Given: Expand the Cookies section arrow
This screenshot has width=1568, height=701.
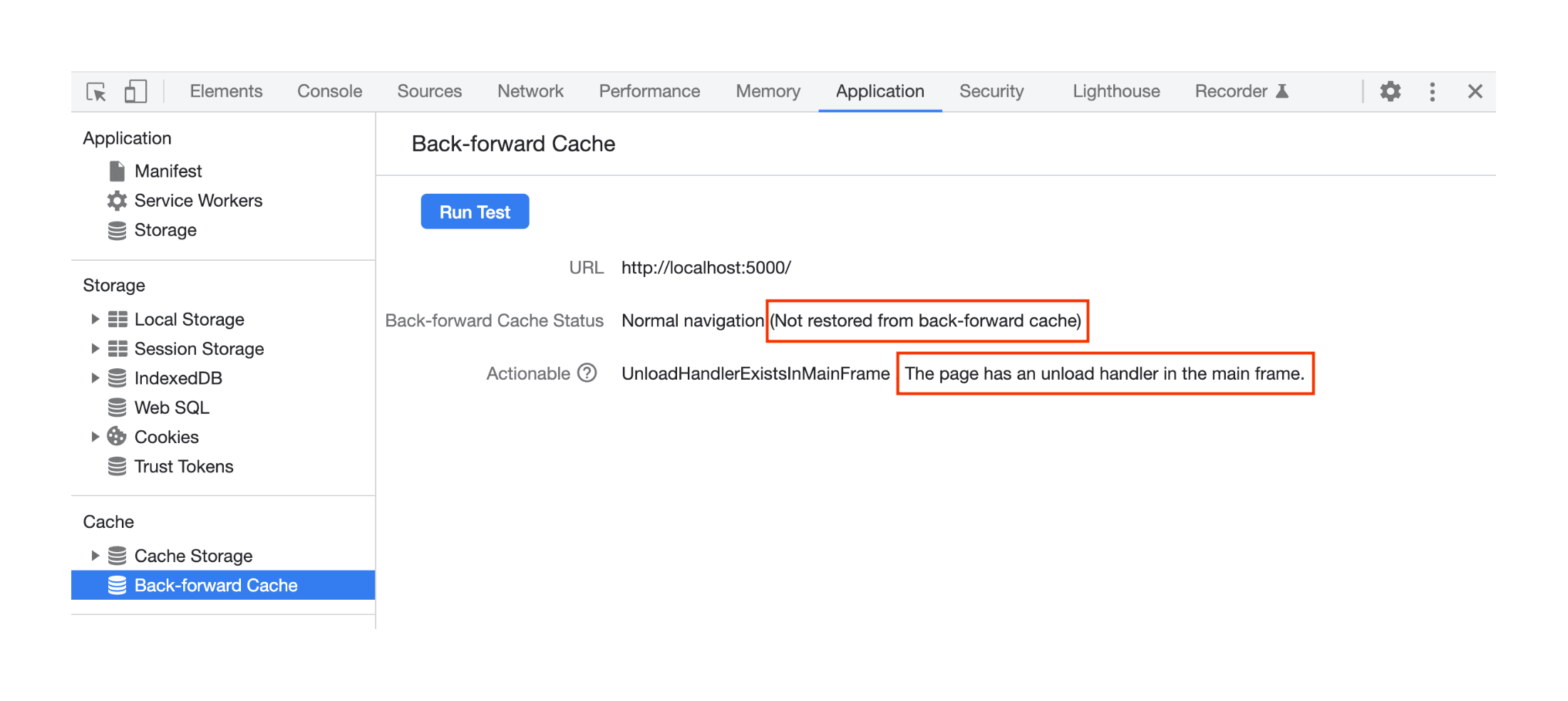Looking at the screenshot, I should coord(95,437).
